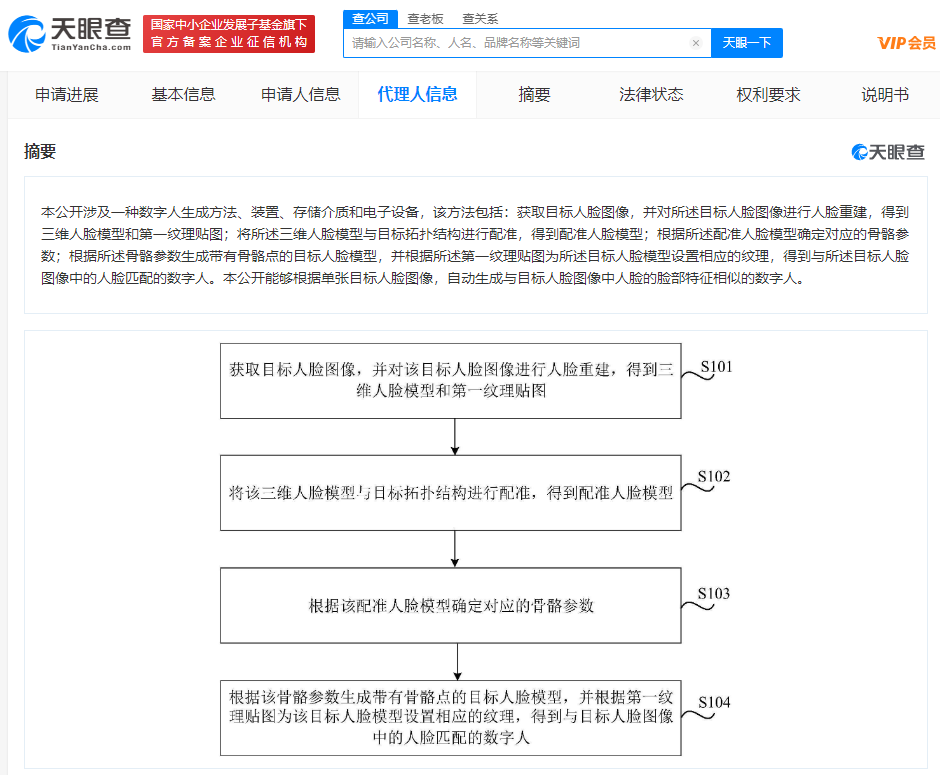Click the S101 step label
Viewport: 940px width, 775px height.
coord(716,367)
